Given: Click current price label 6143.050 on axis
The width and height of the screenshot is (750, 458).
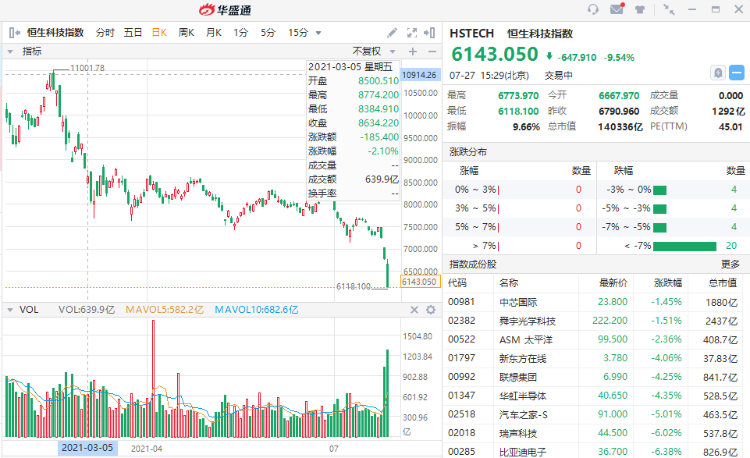Looking at the screenshot, I should click(420, 282).
